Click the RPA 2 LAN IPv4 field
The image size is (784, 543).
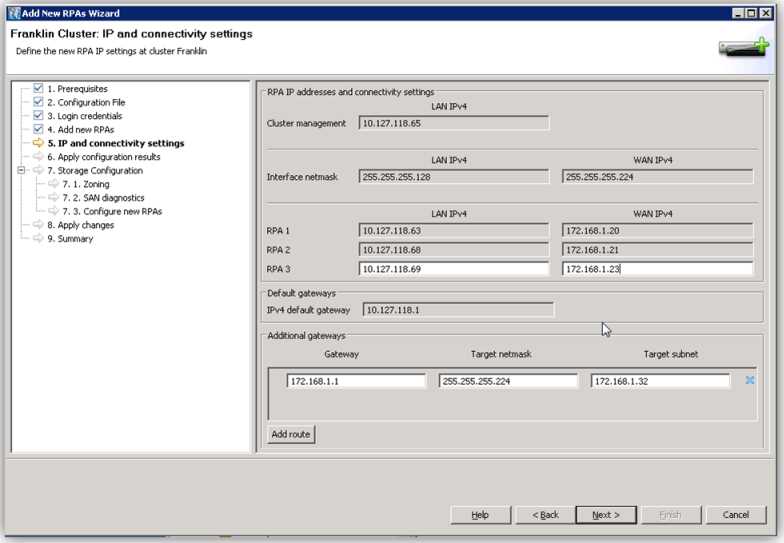click(454, 250)
